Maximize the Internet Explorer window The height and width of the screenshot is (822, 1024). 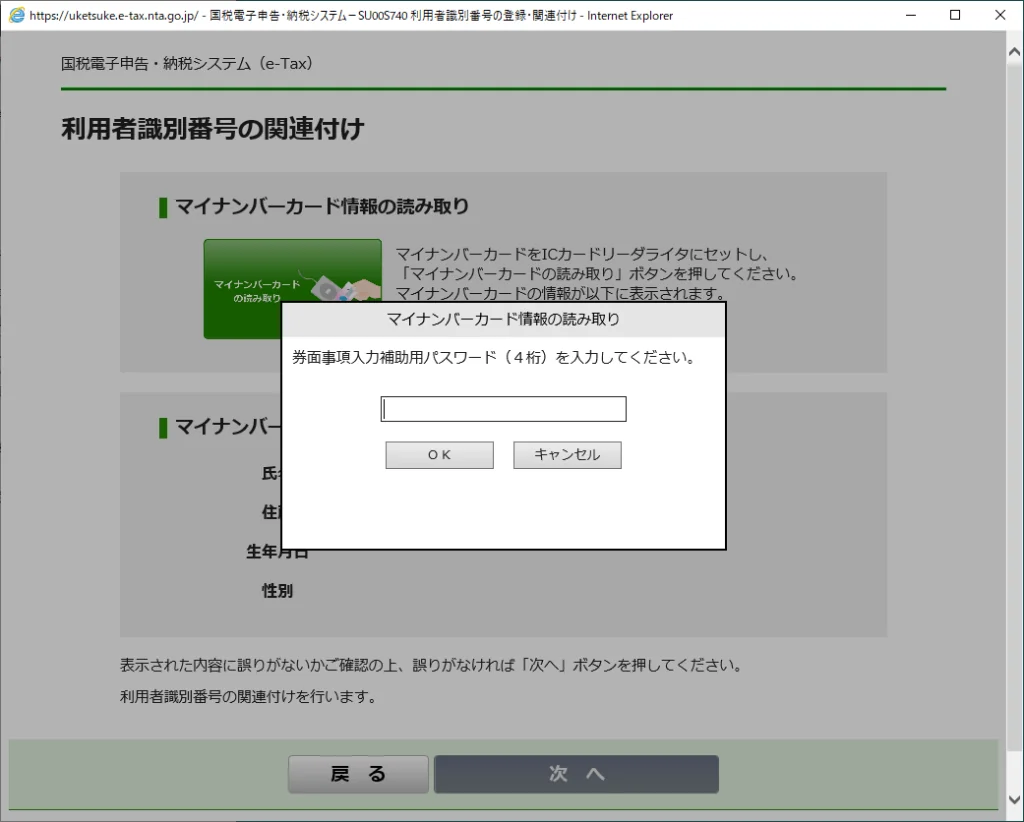[x=955, y=15]
